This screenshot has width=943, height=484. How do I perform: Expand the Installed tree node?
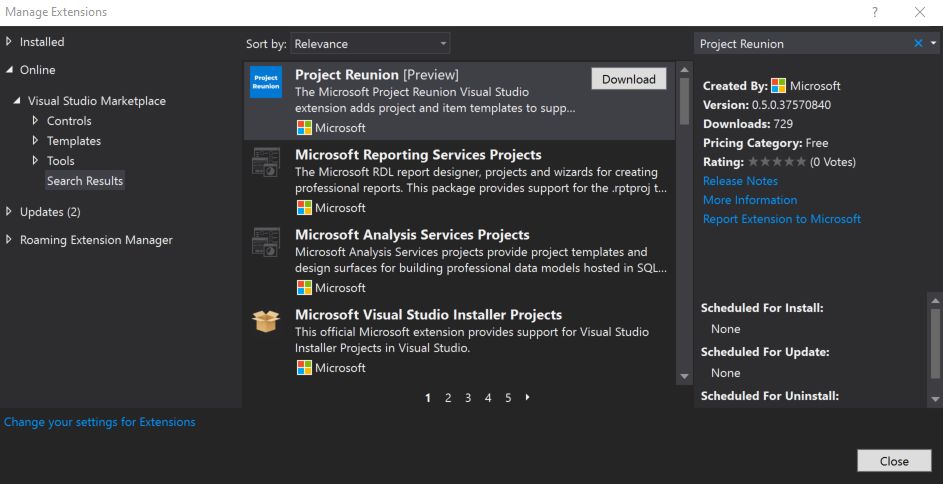click(8, 41)
